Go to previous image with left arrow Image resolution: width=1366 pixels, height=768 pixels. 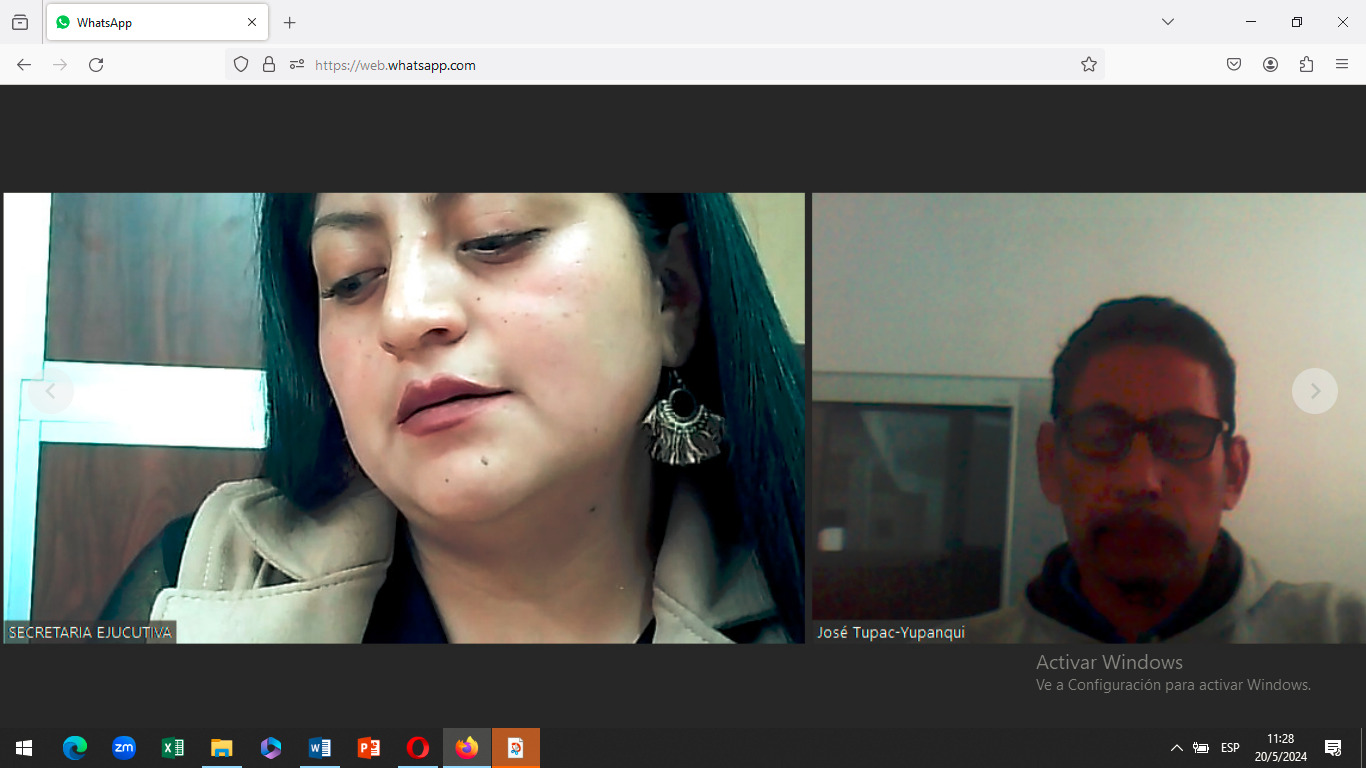50,391
